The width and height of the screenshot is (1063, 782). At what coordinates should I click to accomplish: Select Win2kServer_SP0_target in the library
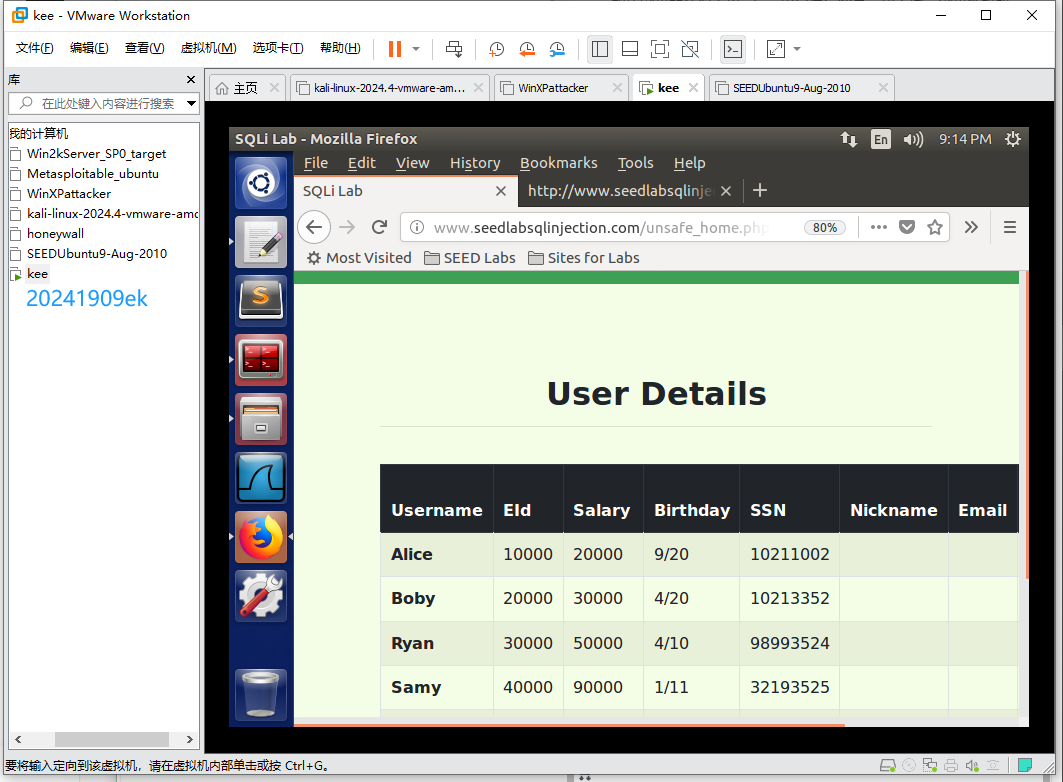point(96,154)
